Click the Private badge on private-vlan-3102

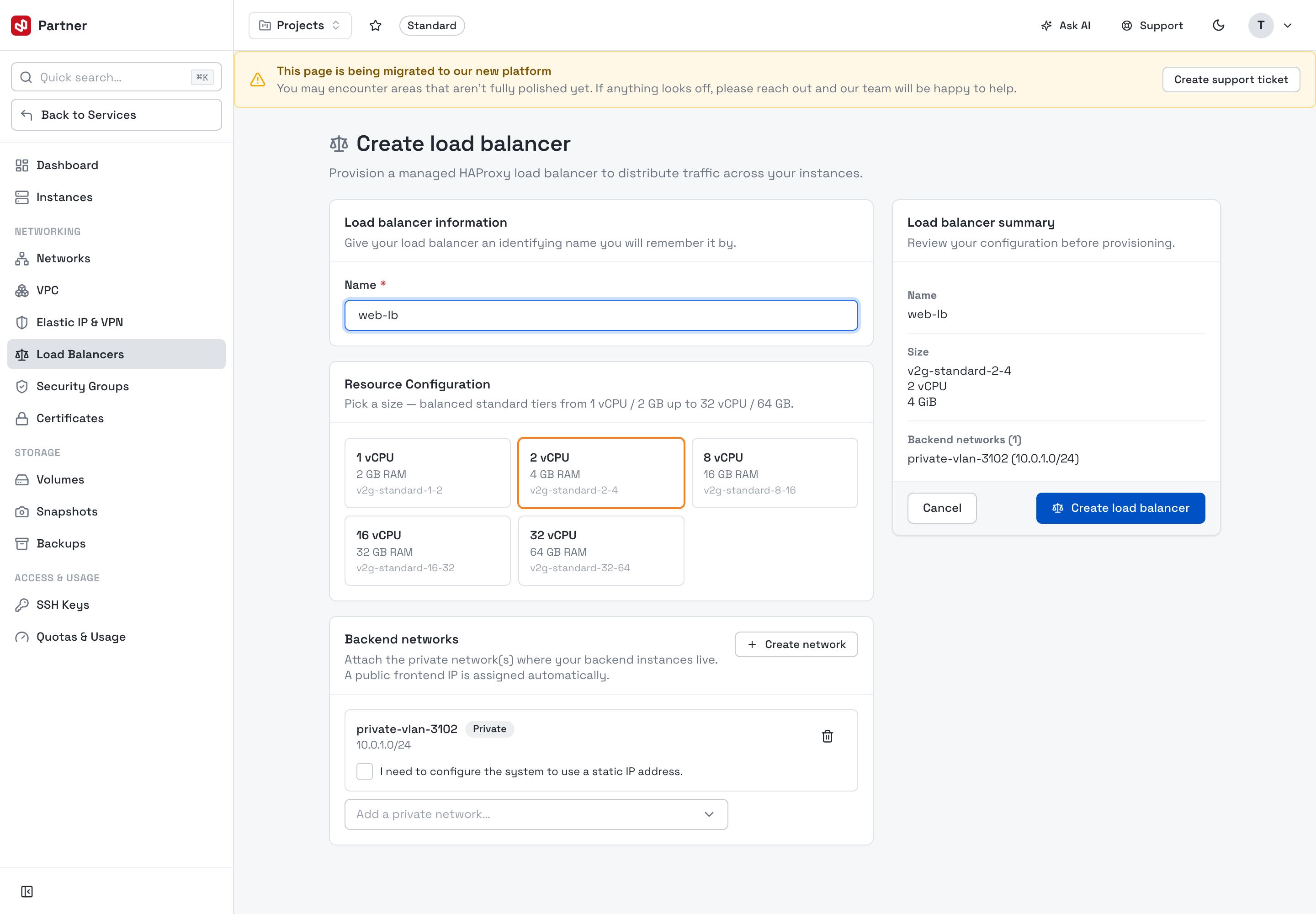point(490,729)
